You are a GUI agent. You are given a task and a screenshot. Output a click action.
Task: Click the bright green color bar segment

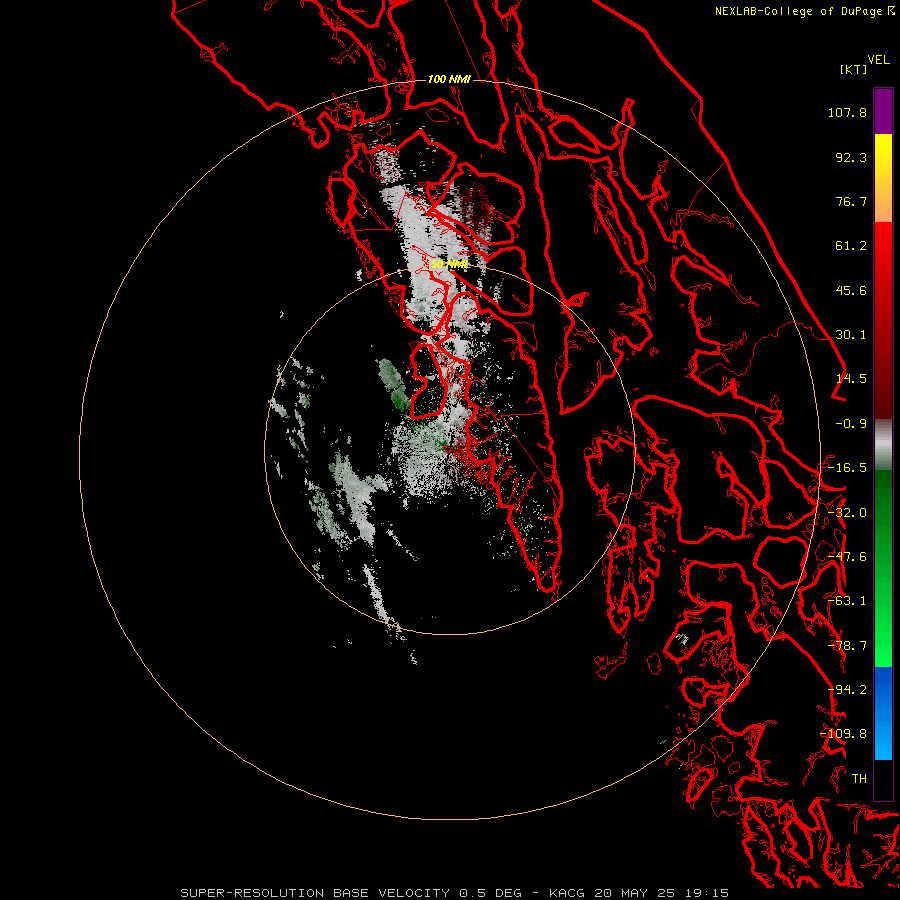pos(883,568)
